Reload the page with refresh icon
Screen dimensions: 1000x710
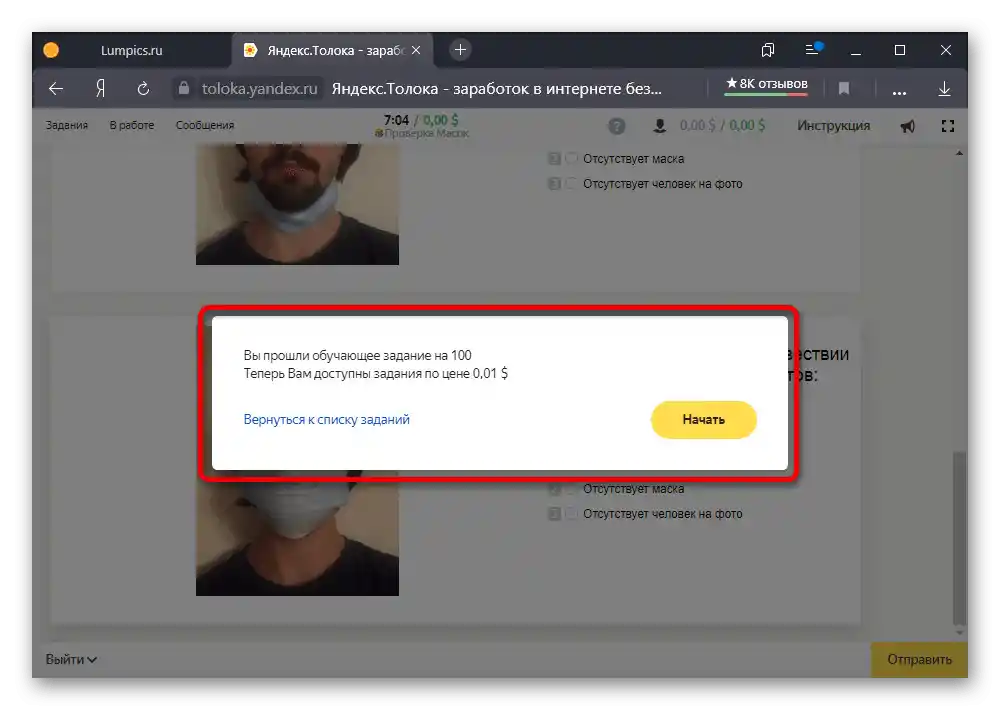[143, 89]
